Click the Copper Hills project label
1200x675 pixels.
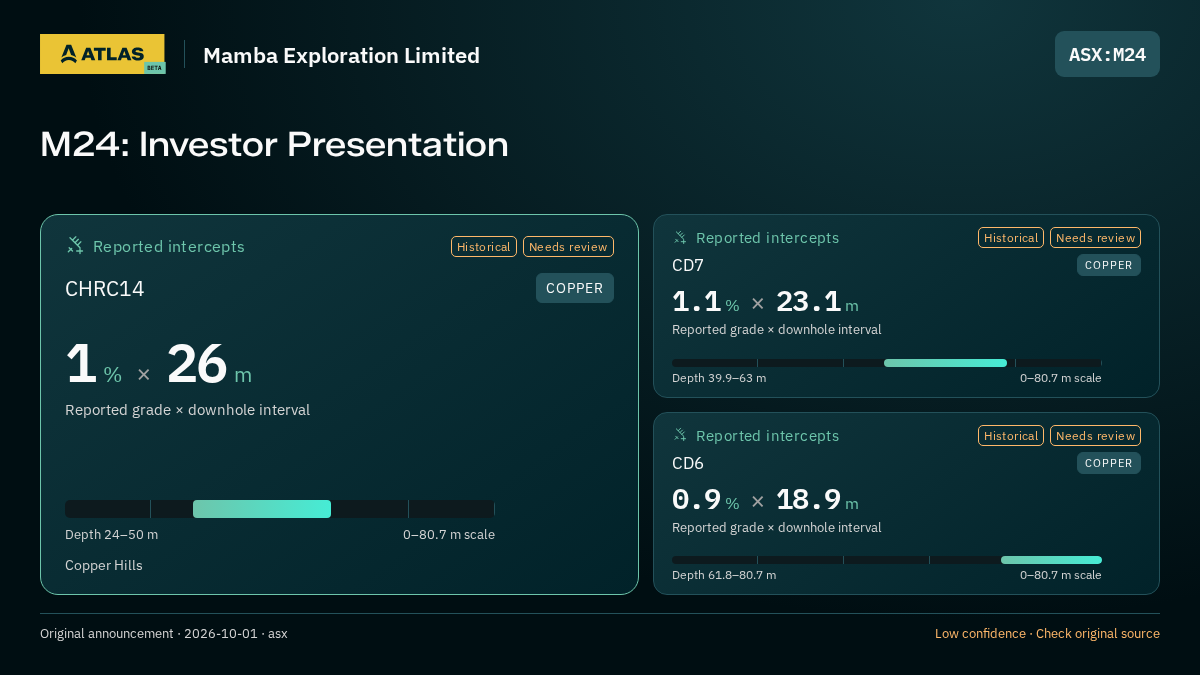point(104,565)
